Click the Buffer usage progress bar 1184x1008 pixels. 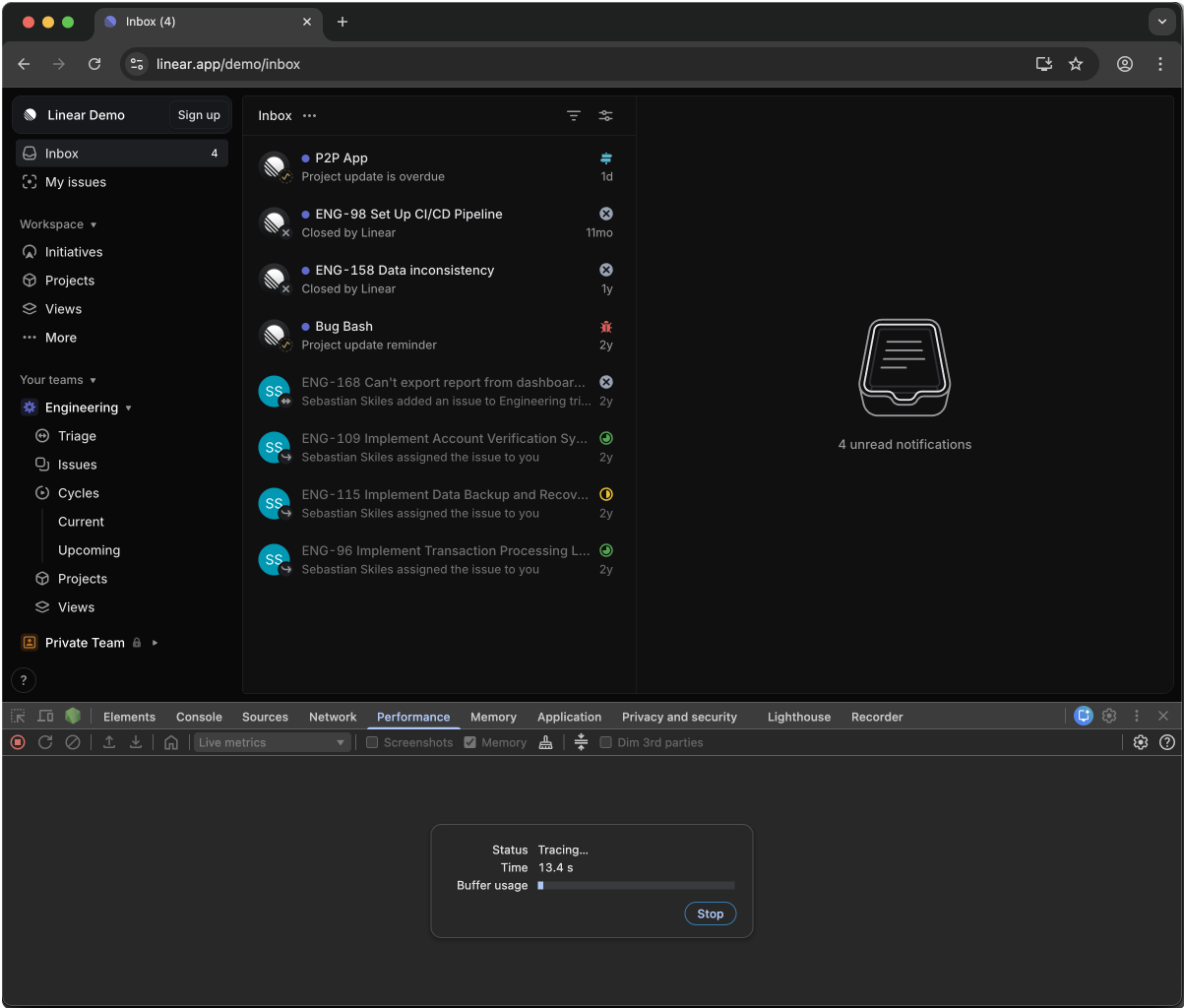636,885
